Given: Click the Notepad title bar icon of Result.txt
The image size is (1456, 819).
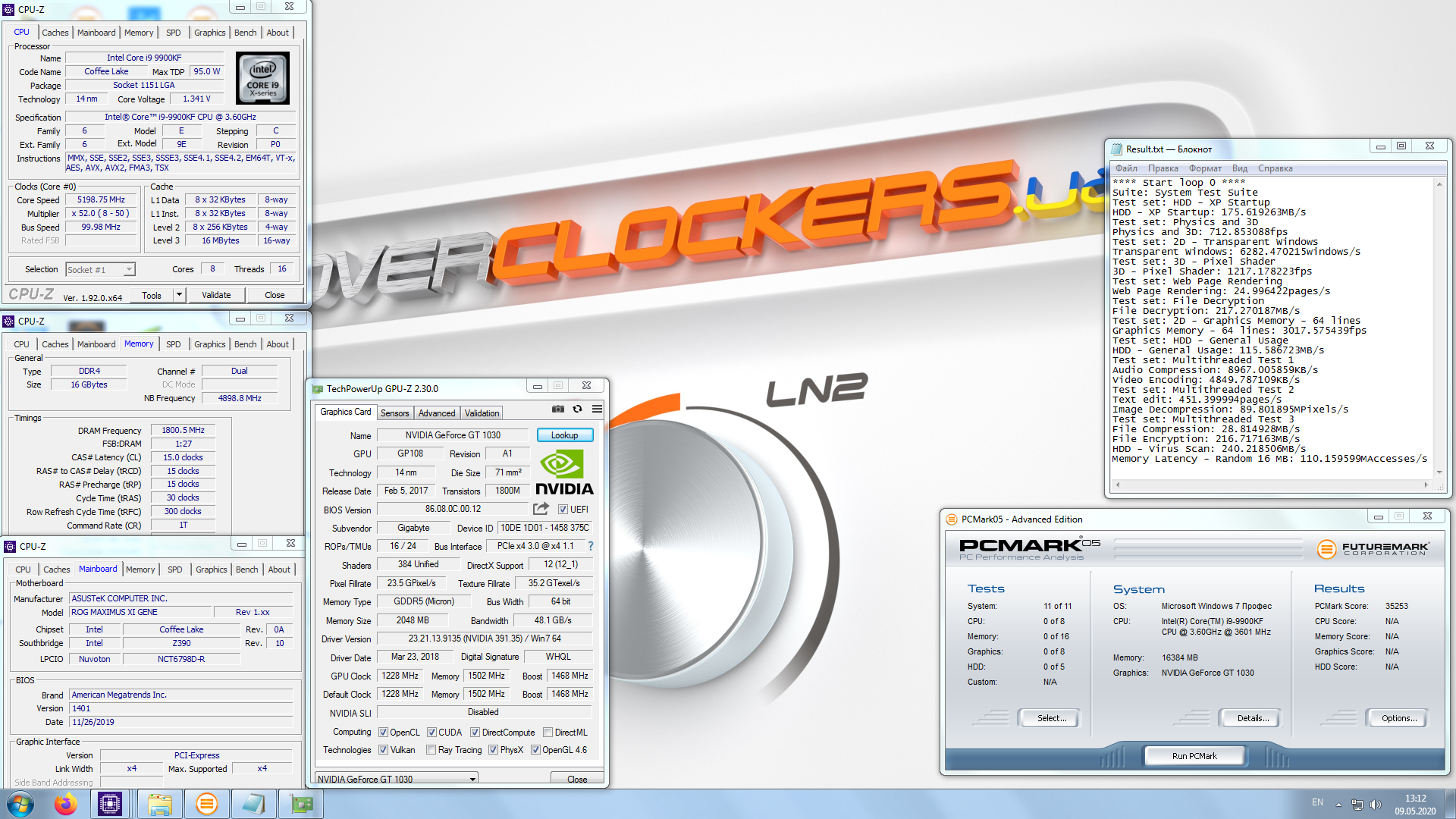Looking at the screenshot, I should tap(1116, 149).
